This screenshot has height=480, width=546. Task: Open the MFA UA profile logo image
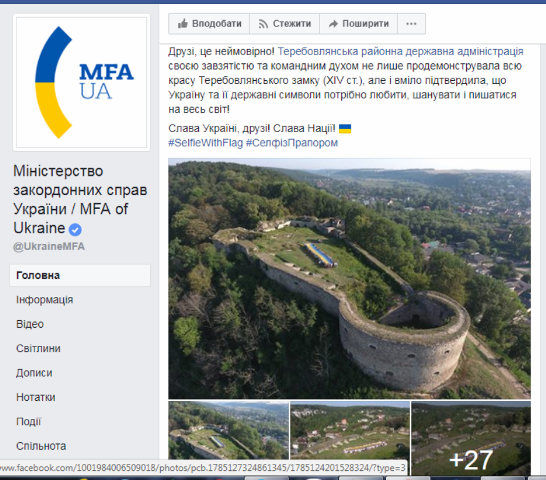(81, 83)
